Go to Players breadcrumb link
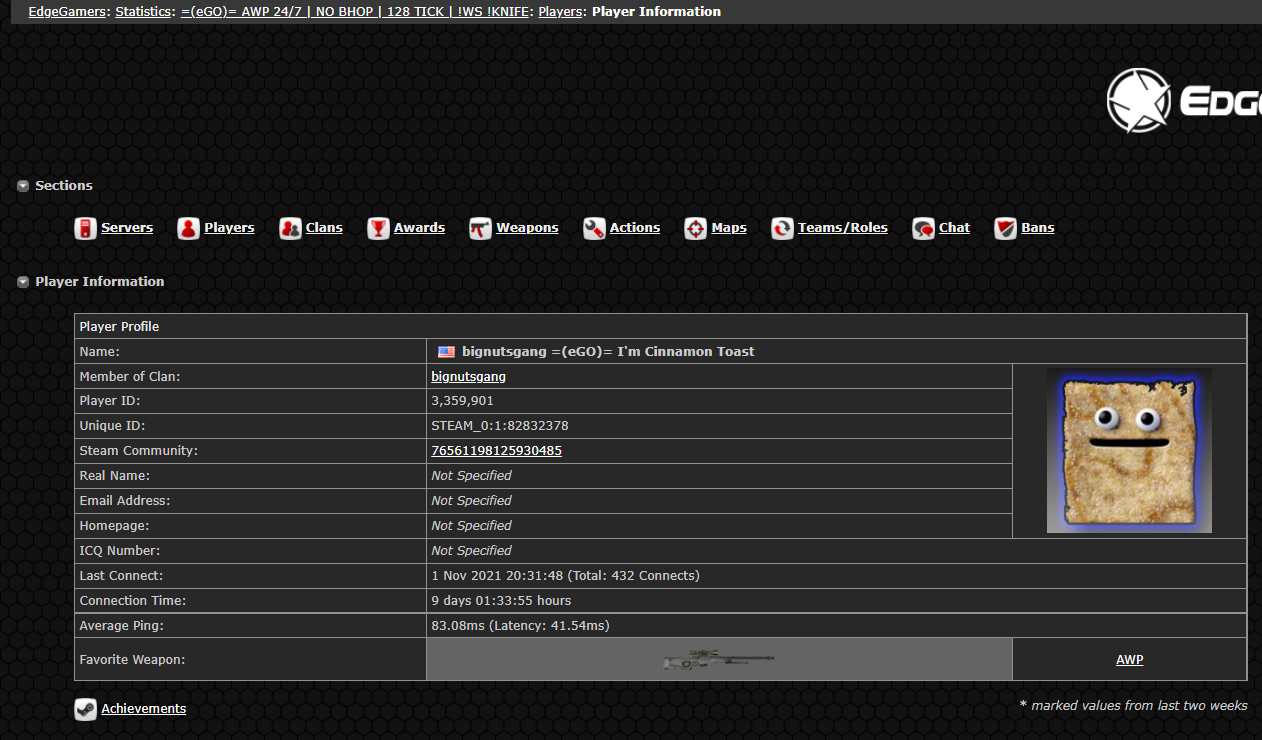The height and width of the screenshot is (740, 1262). click(x=560, y=12)
